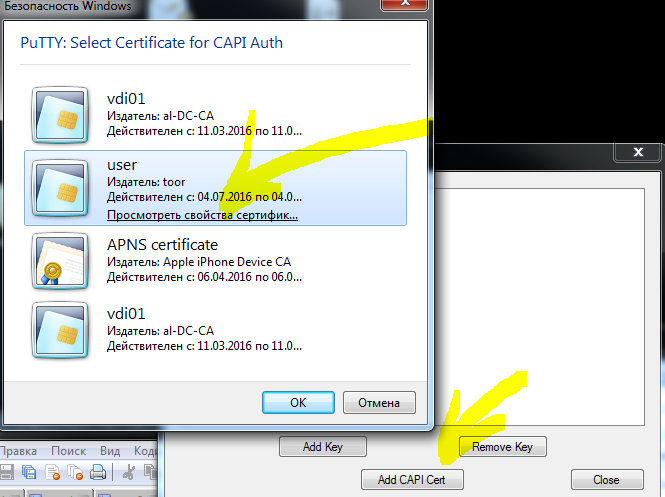The width and height of the screenshot is (665, 497).
Task: Confirm certificate selection with OK
Action: click(298, 402)
